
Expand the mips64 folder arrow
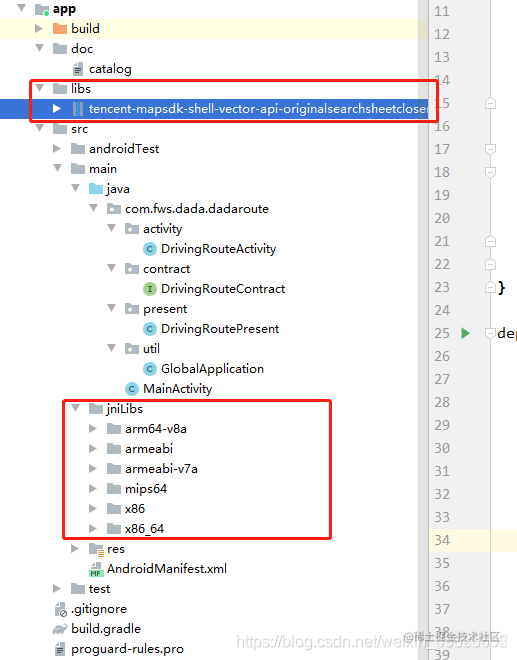click(x=93, y=489)
